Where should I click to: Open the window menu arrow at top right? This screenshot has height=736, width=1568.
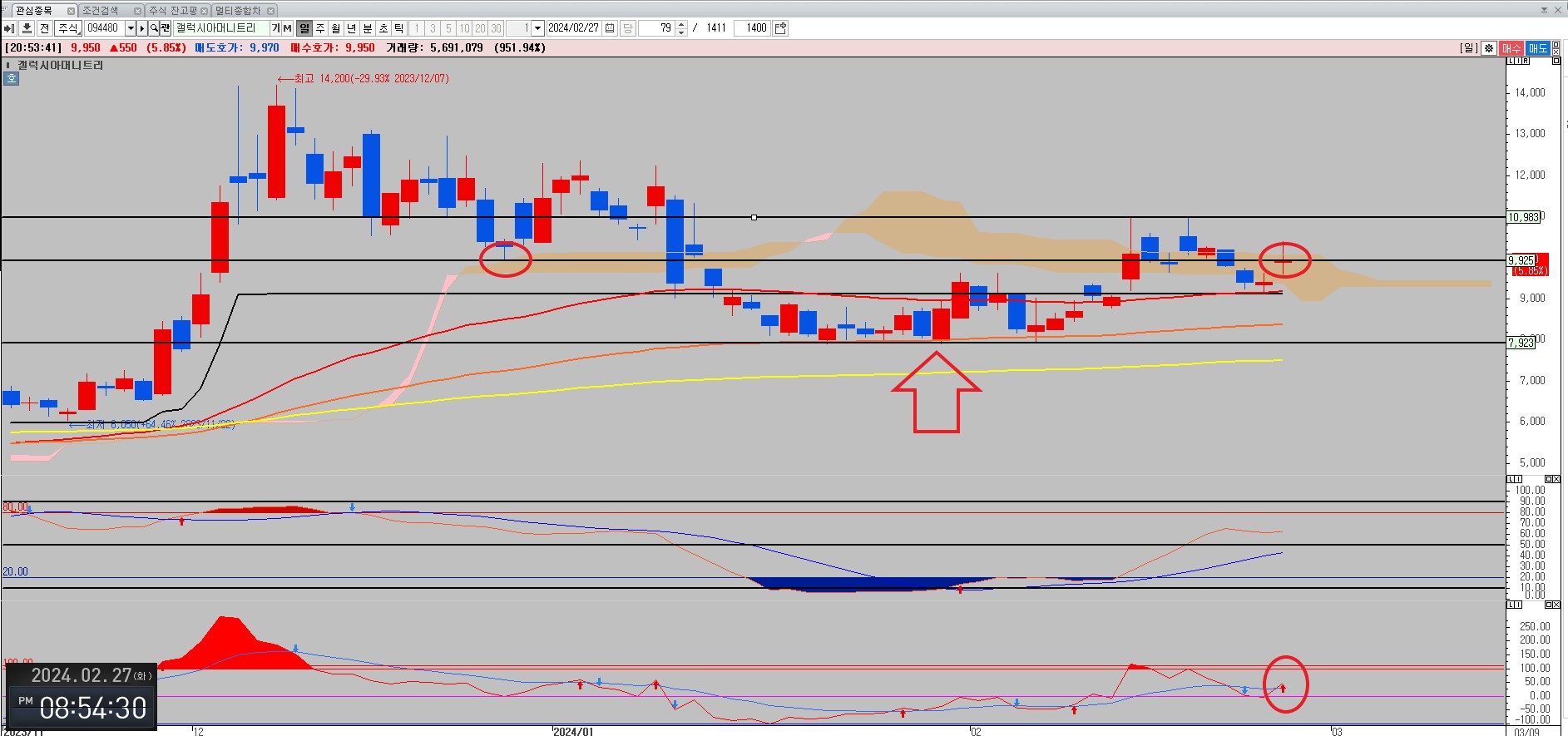pos(1544,10)
